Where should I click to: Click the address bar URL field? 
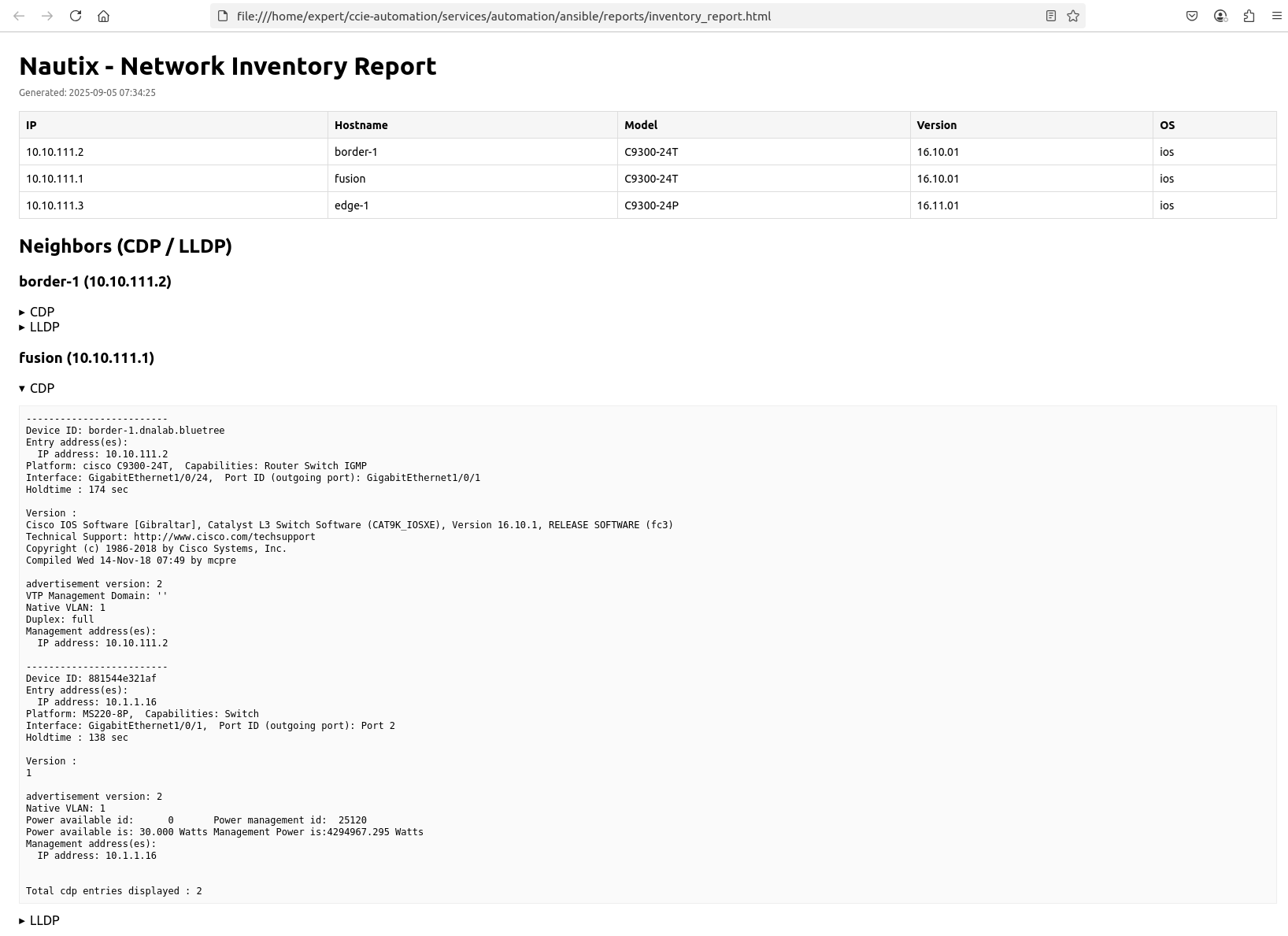point(504,16)
